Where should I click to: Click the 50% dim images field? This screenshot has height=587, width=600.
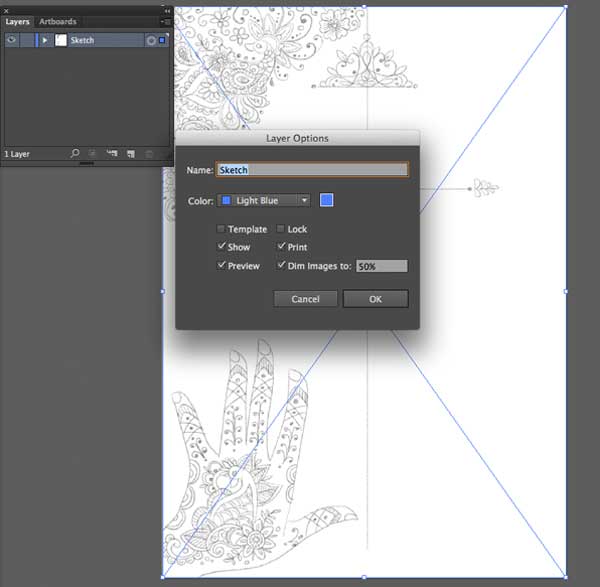coord(382,266)
